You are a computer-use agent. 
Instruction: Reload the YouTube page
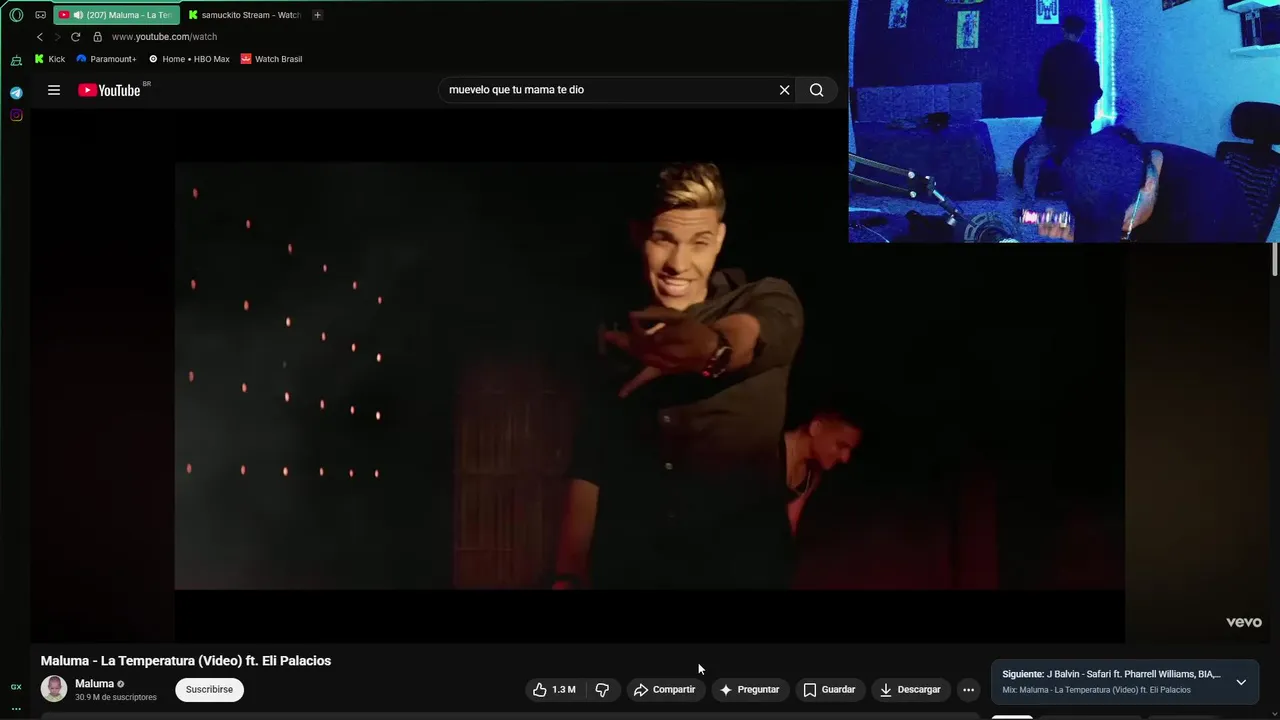(75, 37)
